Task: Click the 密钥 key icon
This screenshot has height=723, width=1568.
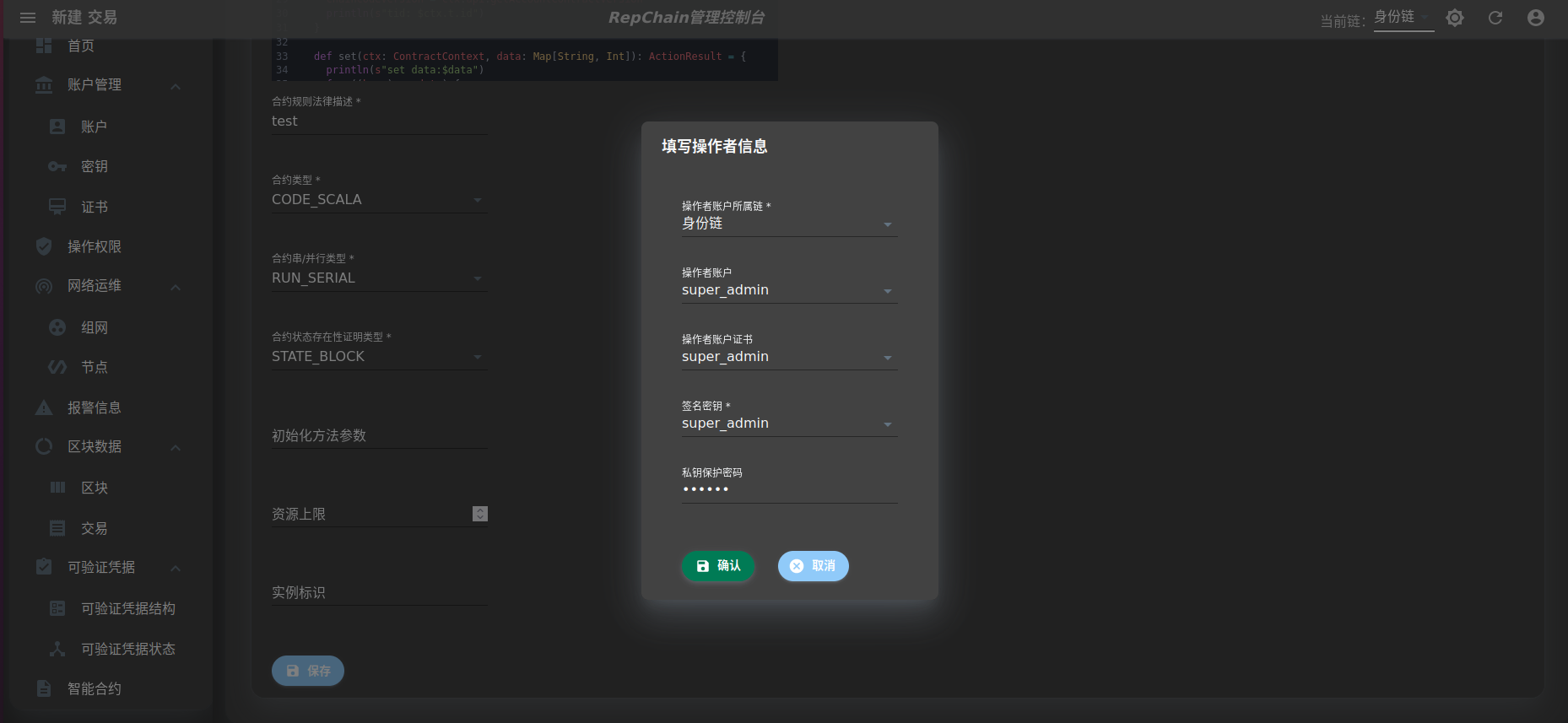Action: [57, 166]
